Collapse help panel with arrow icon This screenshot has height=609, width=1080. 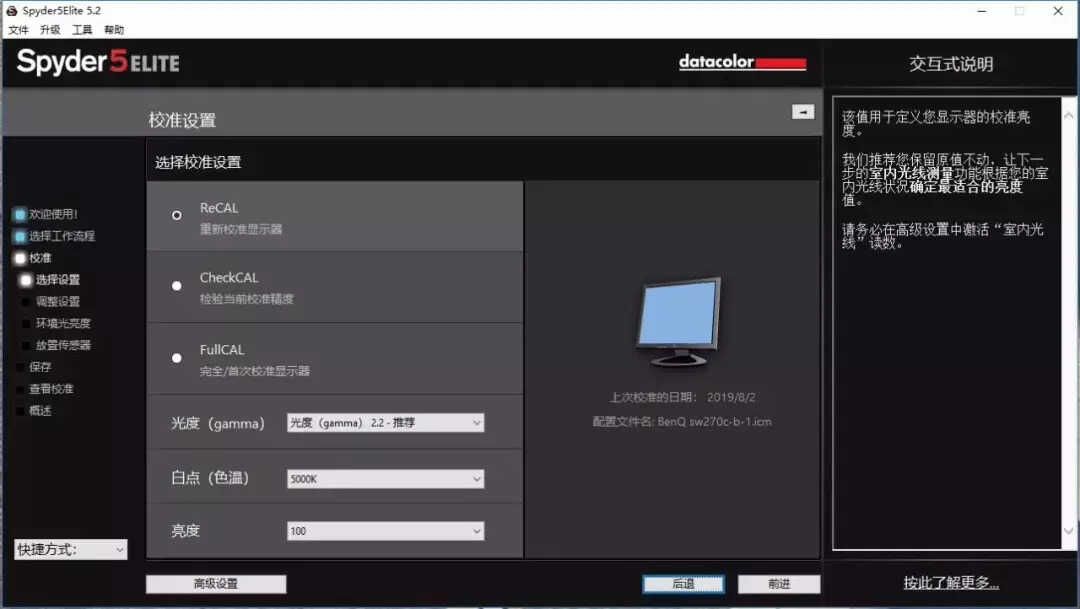pos(803,112)
